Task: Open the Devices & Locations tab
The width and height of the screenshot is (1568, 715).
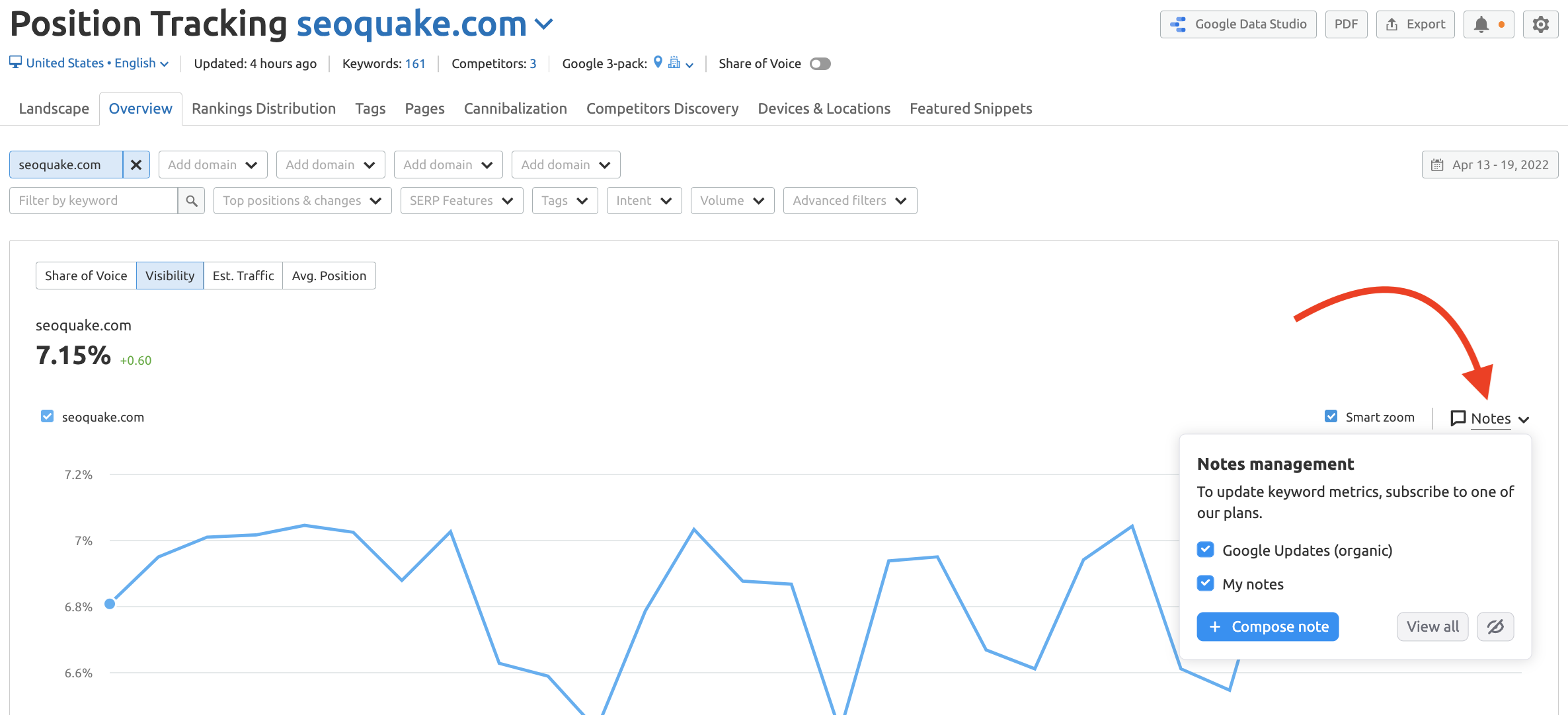Action: pos(824,108)
